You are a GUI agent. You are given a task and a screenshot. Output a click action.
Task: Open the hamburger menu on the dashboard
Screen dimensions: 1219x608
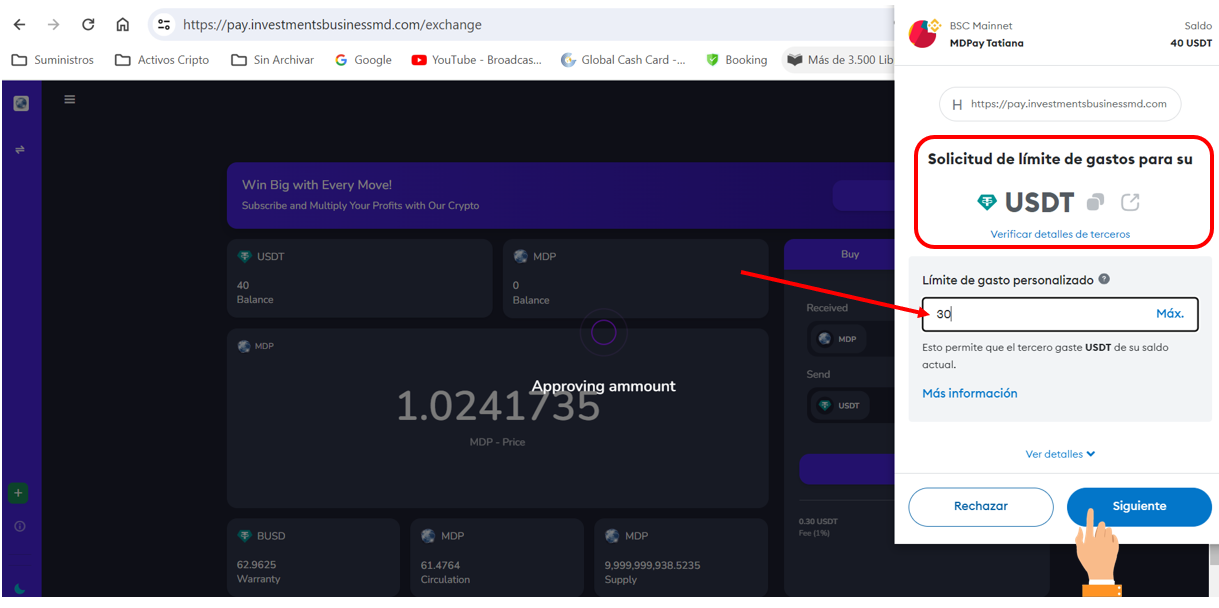point(69,99)
